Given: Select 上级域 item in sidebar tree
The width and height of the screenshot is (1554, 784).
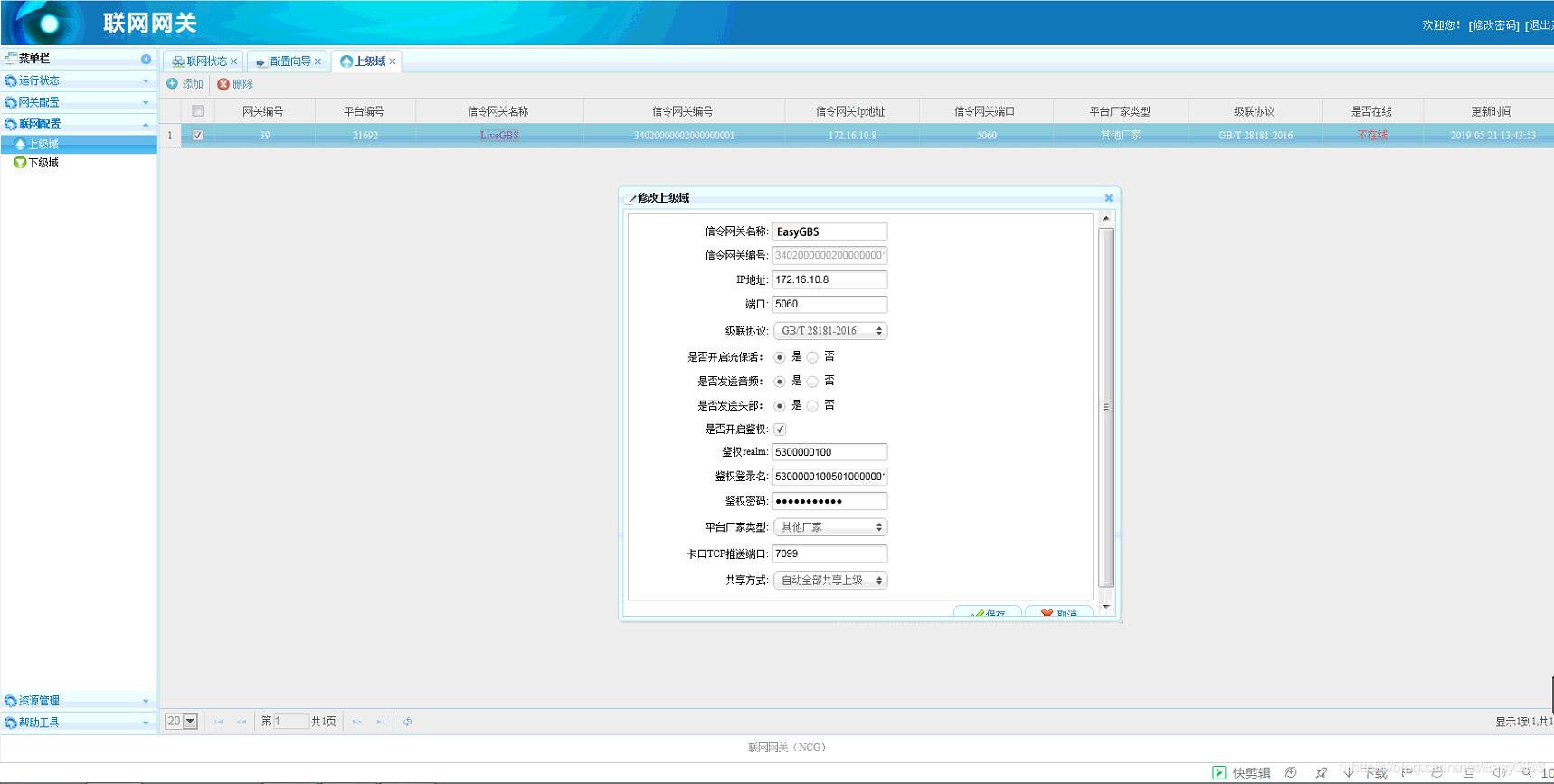Looking at the screenshot, I should (x=79, y=144).
